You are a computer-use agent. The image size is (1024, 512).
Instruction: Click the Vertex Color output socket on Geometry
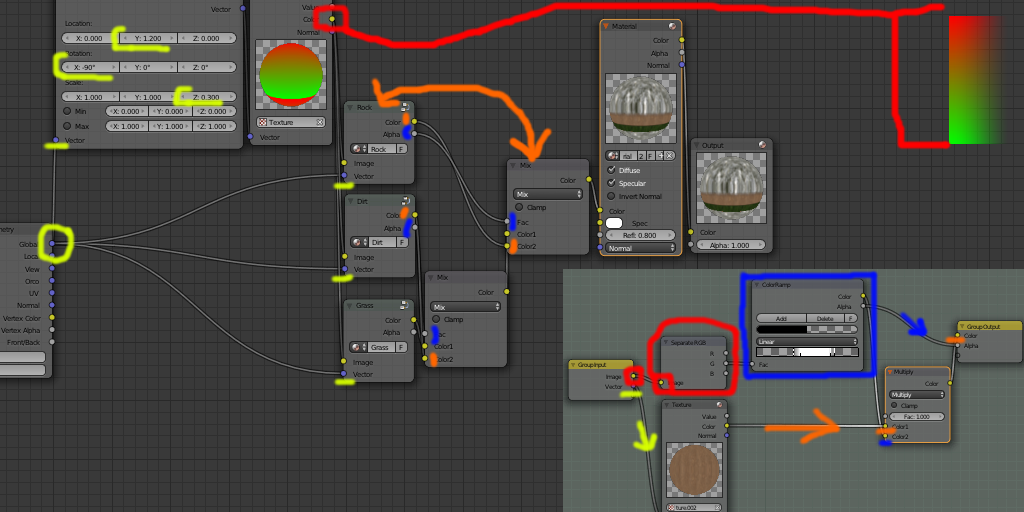[52, 317]
